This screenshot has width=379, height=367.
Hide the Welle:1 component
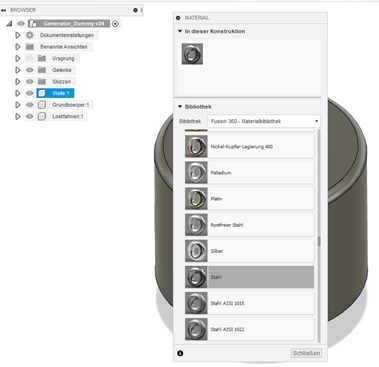point(30,93)
